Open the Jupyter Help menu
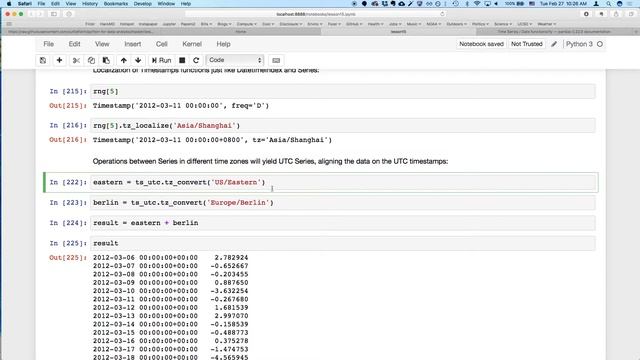Viewport: 640px width, 360px height. pyautogui.click(x=223, y=44)
